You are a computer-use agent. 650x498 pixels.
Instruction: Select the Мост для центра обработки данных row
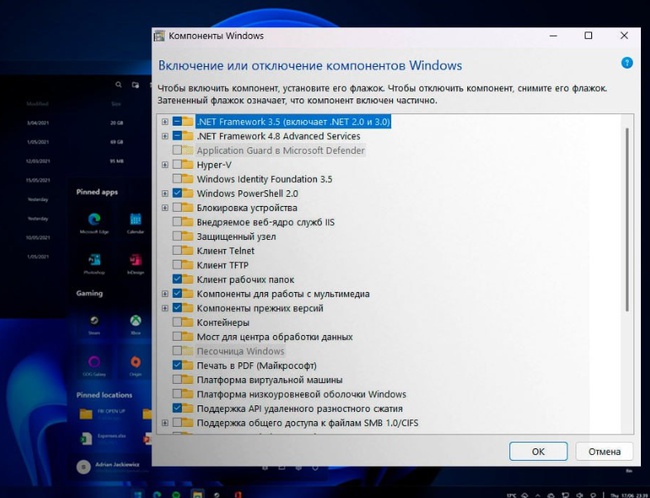pyautogui.click(x=274, y=337)
